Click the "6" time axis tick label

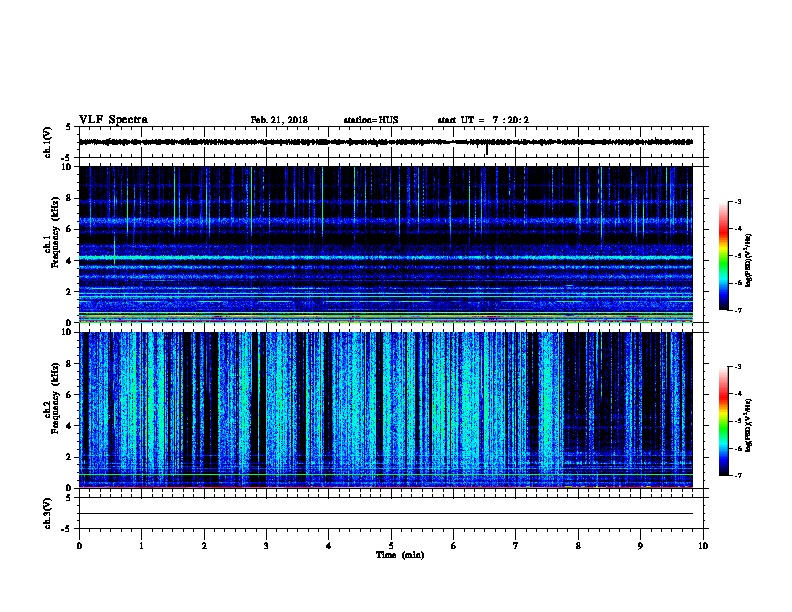click(453, 546)
